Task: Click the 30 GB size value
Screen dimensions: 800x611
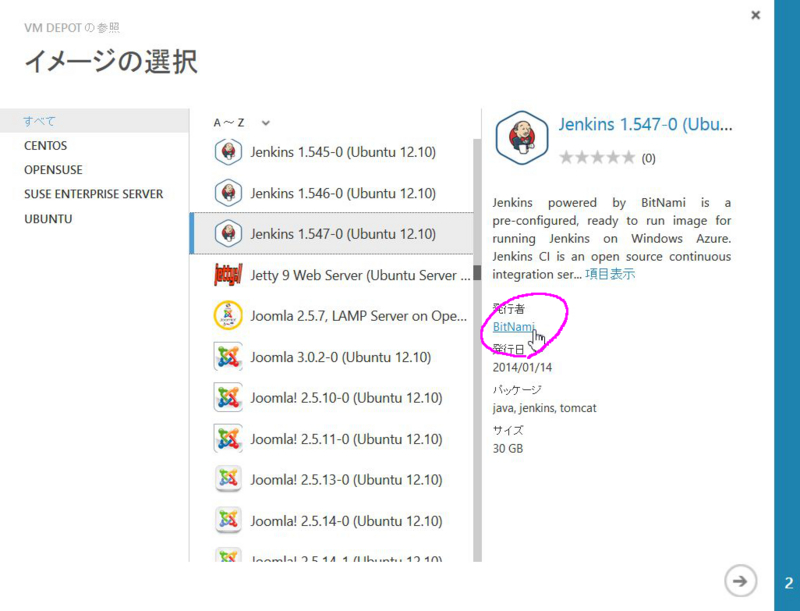Action: (508, 448)
